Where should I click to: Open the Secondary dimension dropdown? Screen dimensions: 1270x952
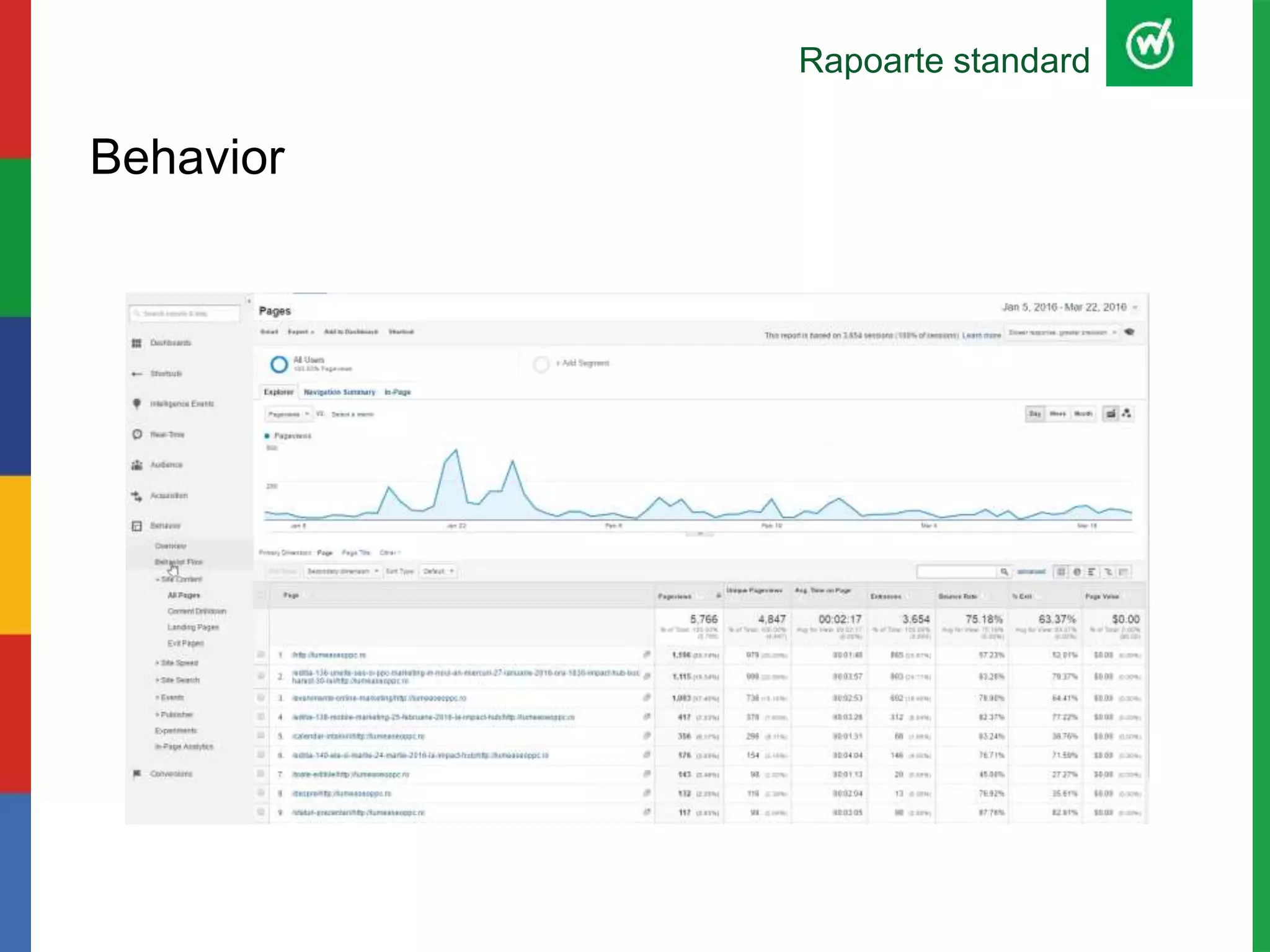point(342,571)
